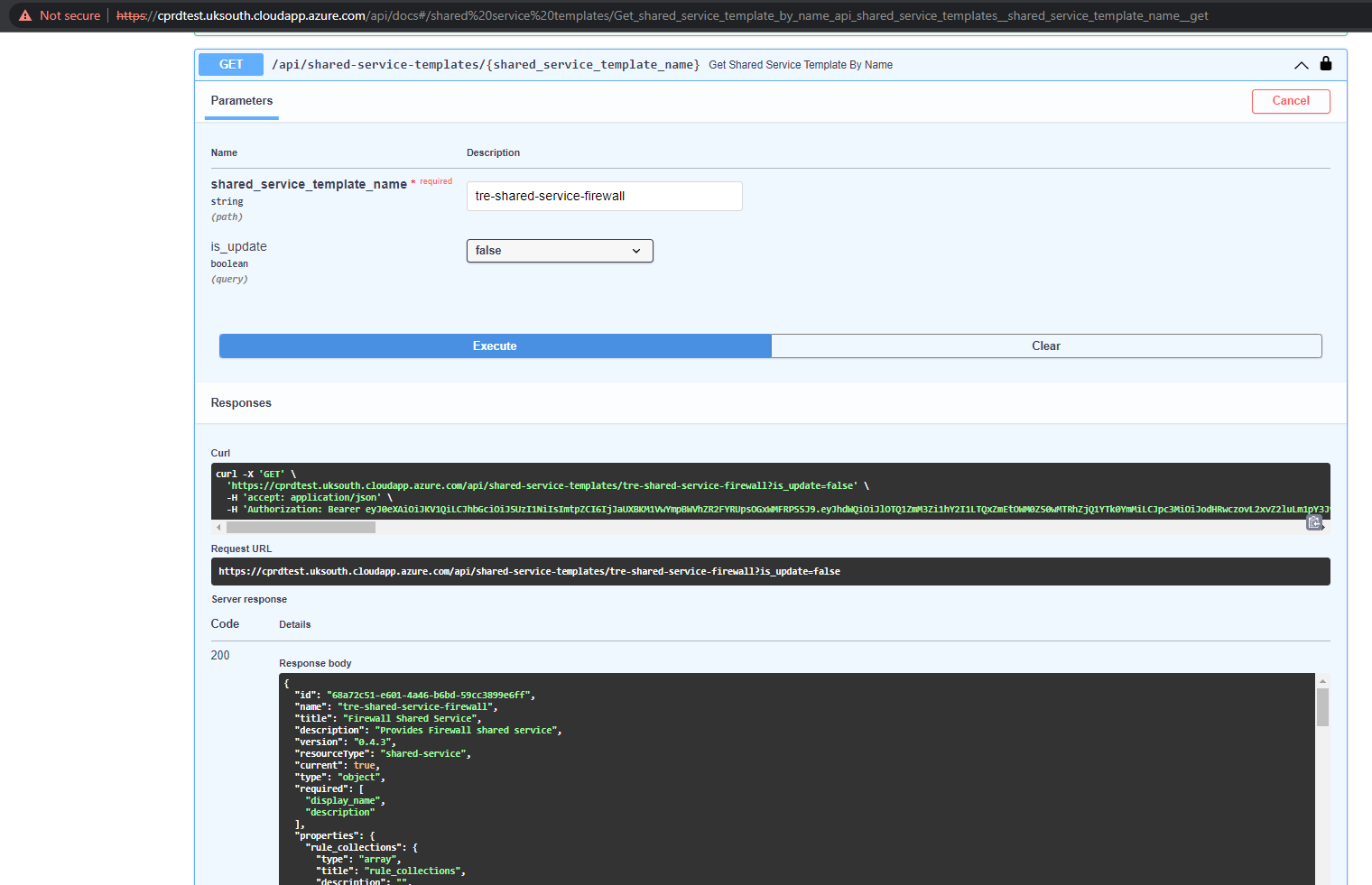Switch to the Parameters tab
1372x885 pixels.
click(x=241, y=101)
